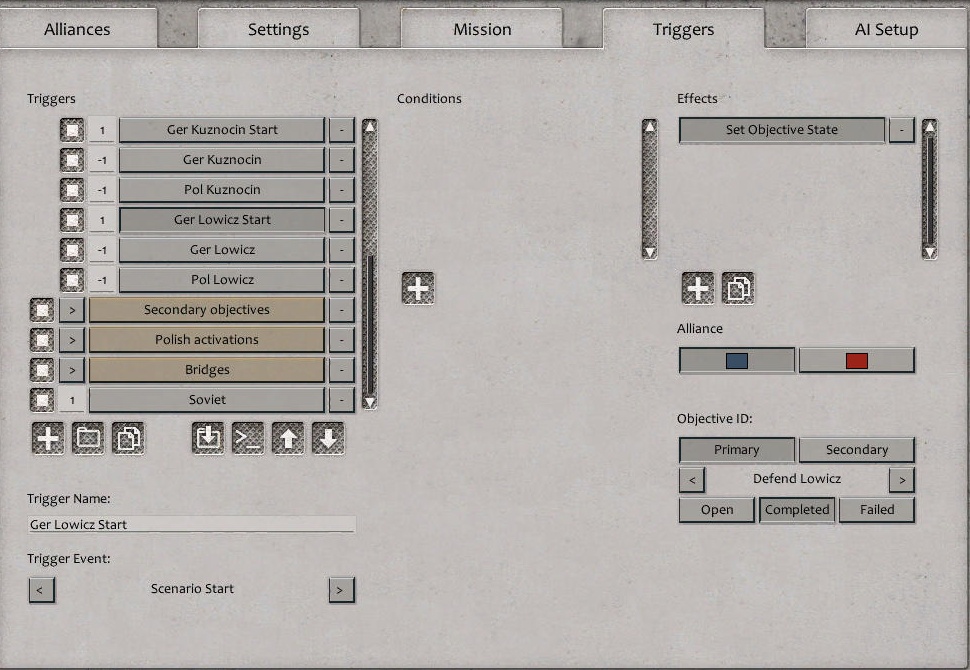Open the Alliances tab
970x670 pixels.
pos(77,29)
